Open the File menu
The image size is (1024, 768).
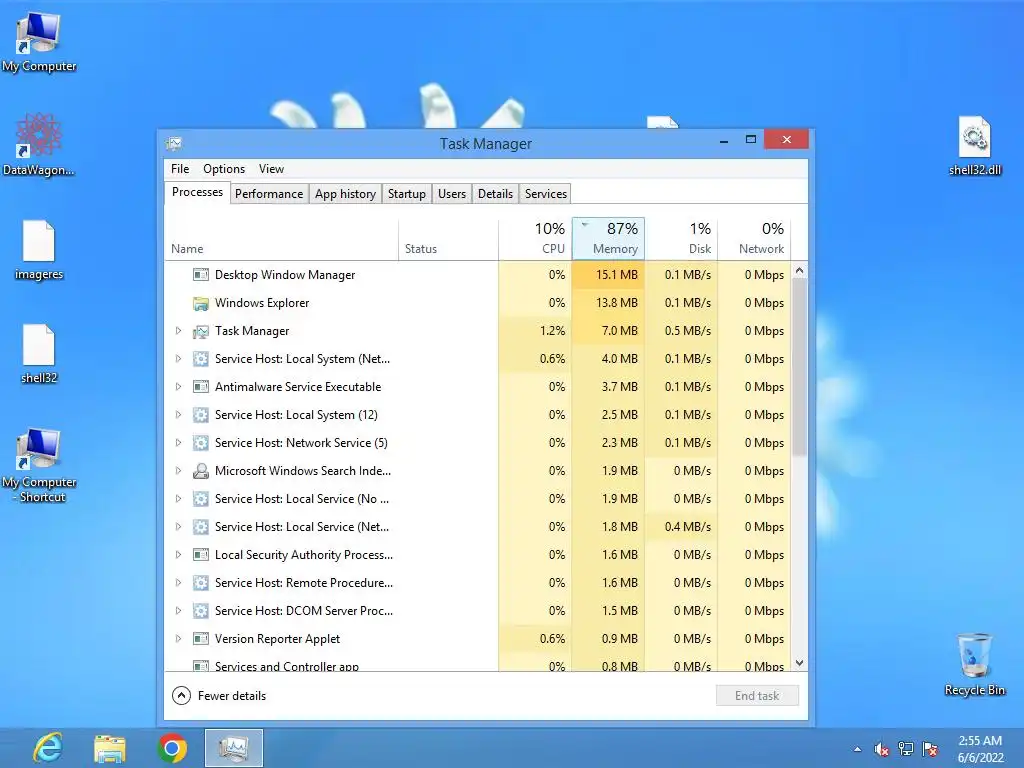tap(180, 169)
